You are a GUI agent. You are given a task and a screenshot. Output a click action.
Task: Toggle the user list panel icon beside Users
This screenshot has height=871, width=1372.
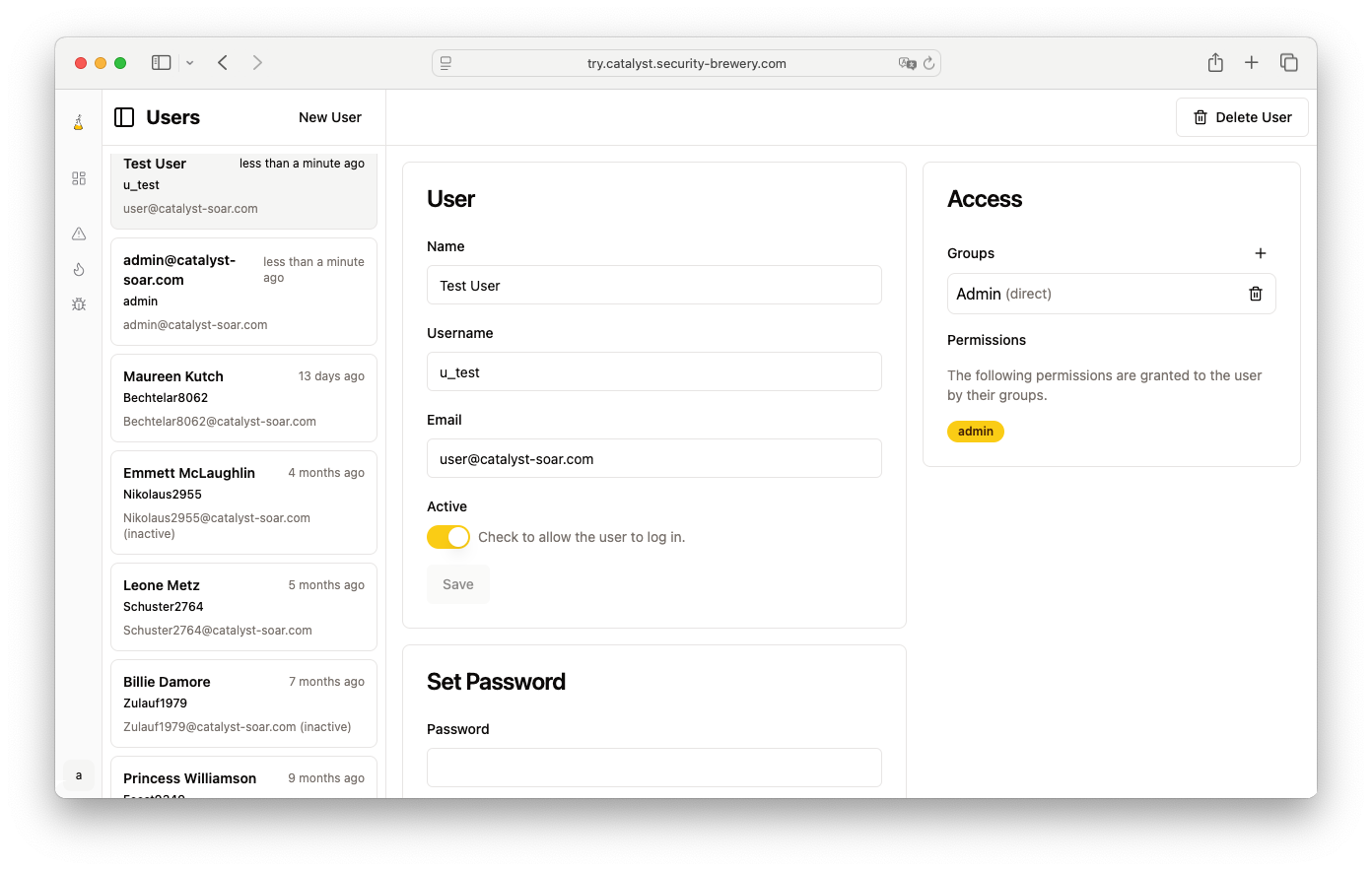point(124,117)
